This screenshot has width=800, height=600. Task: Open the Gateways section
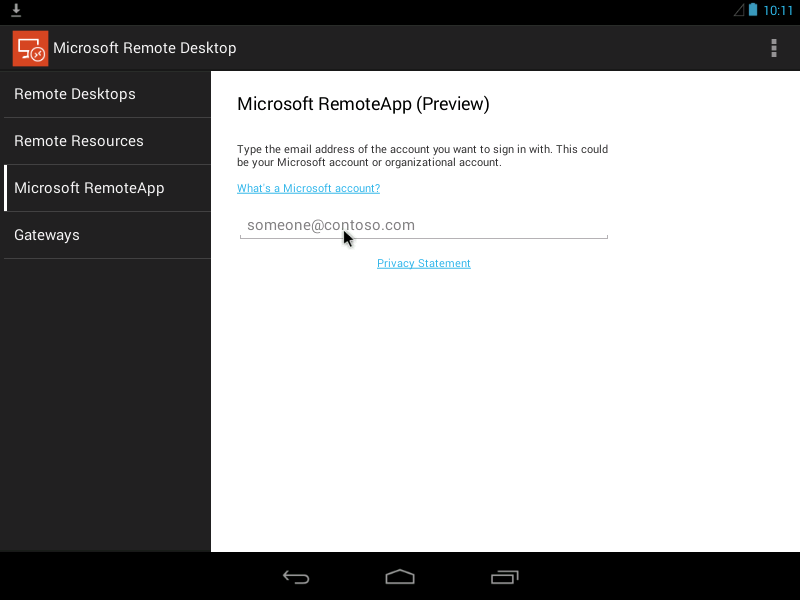46,234
